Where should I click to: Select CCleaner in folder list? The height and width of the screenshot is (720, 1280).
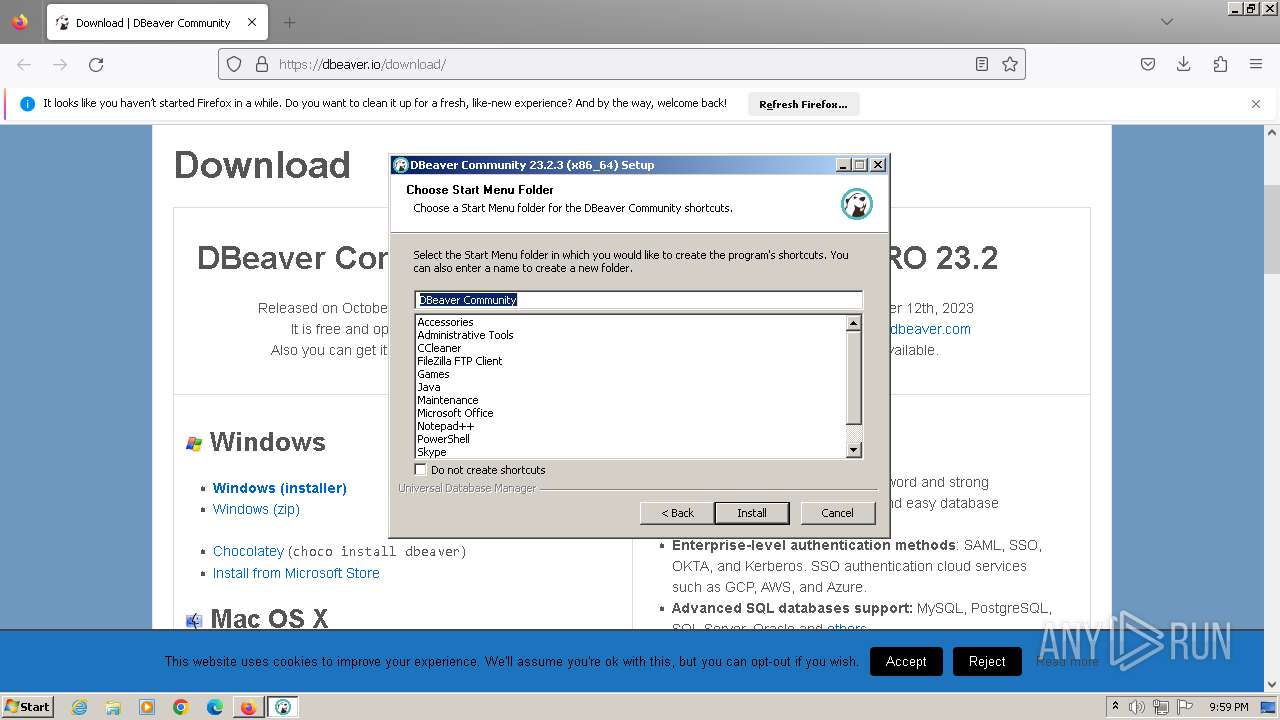(x=439, y=348)
